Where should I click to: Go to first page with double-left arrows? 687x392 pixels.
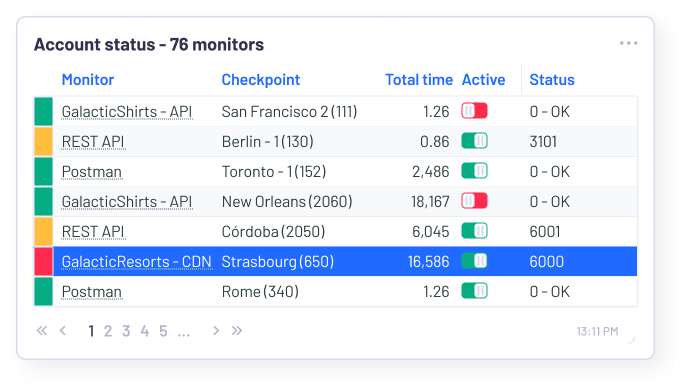[x=42, y=331]
